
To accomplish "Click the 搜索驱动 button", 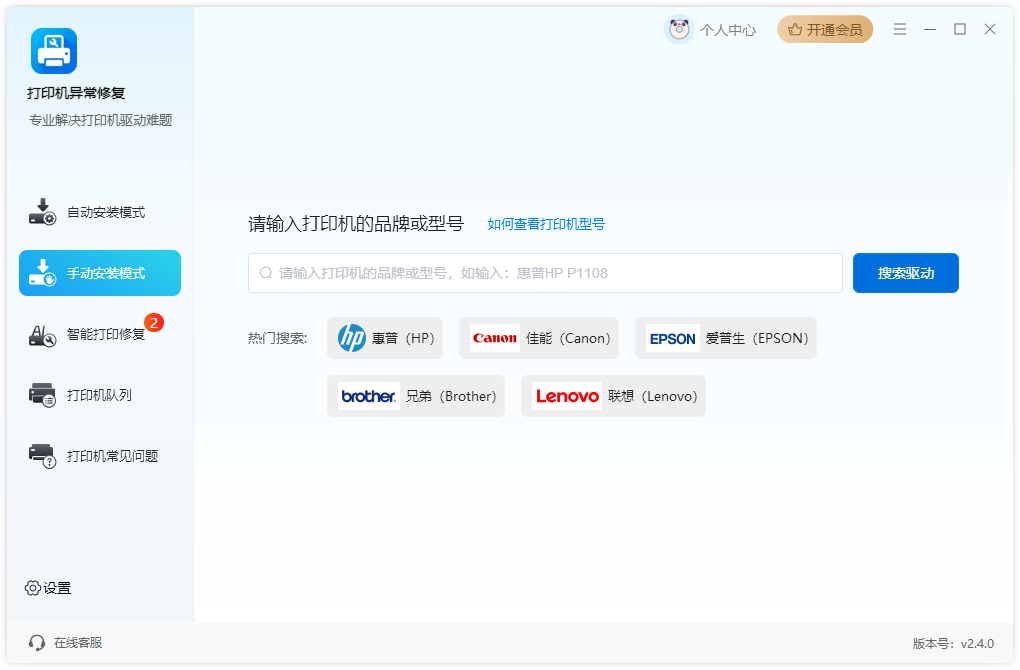I will pos(906,273).
